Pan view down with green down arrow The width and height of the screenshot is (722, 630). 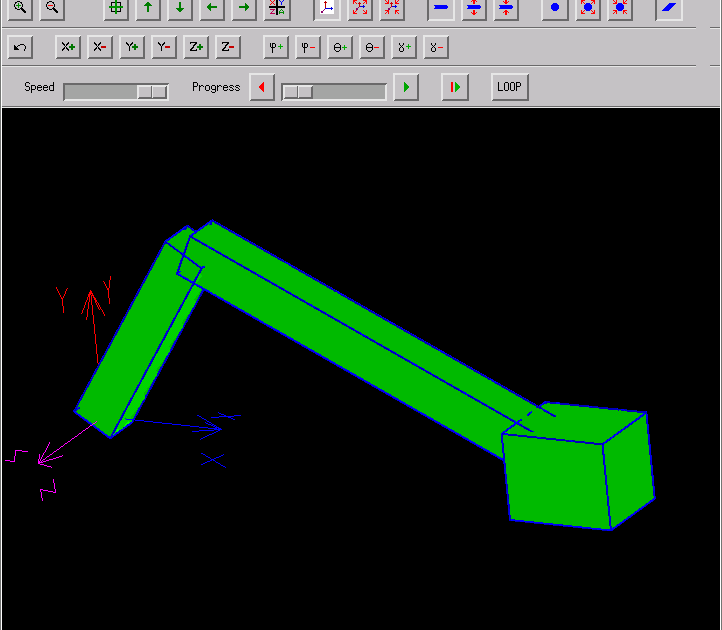(180, 8)
